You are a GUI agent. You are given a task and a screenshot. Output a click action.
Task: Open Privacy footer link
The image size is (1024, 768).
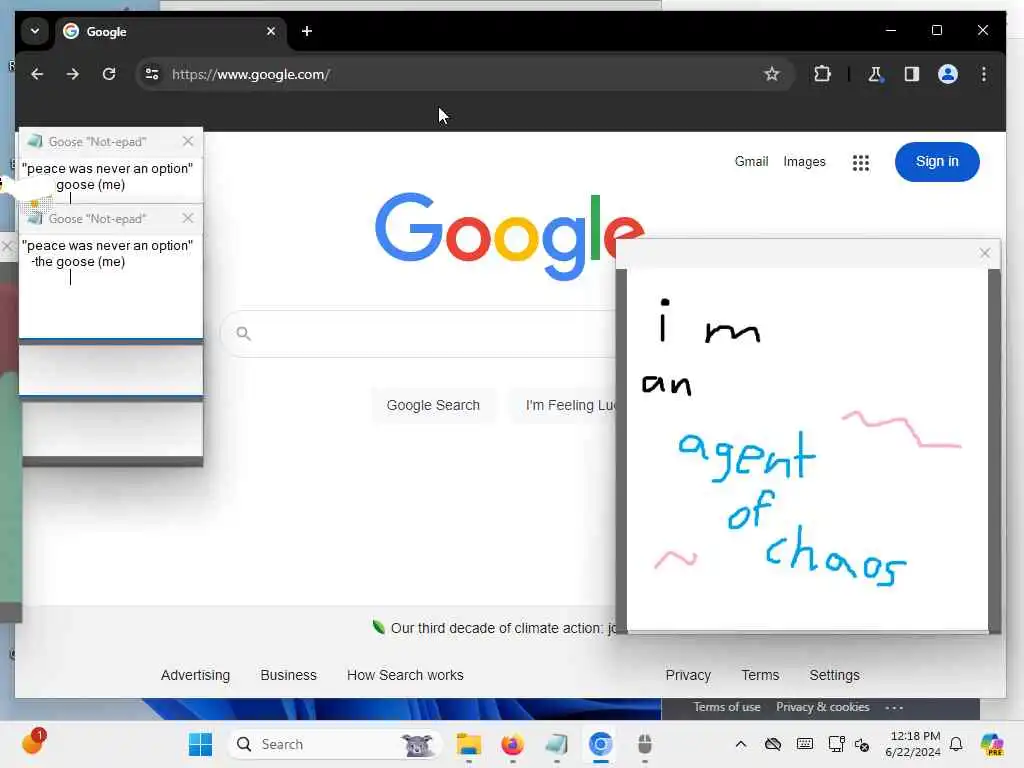point(688,675)
